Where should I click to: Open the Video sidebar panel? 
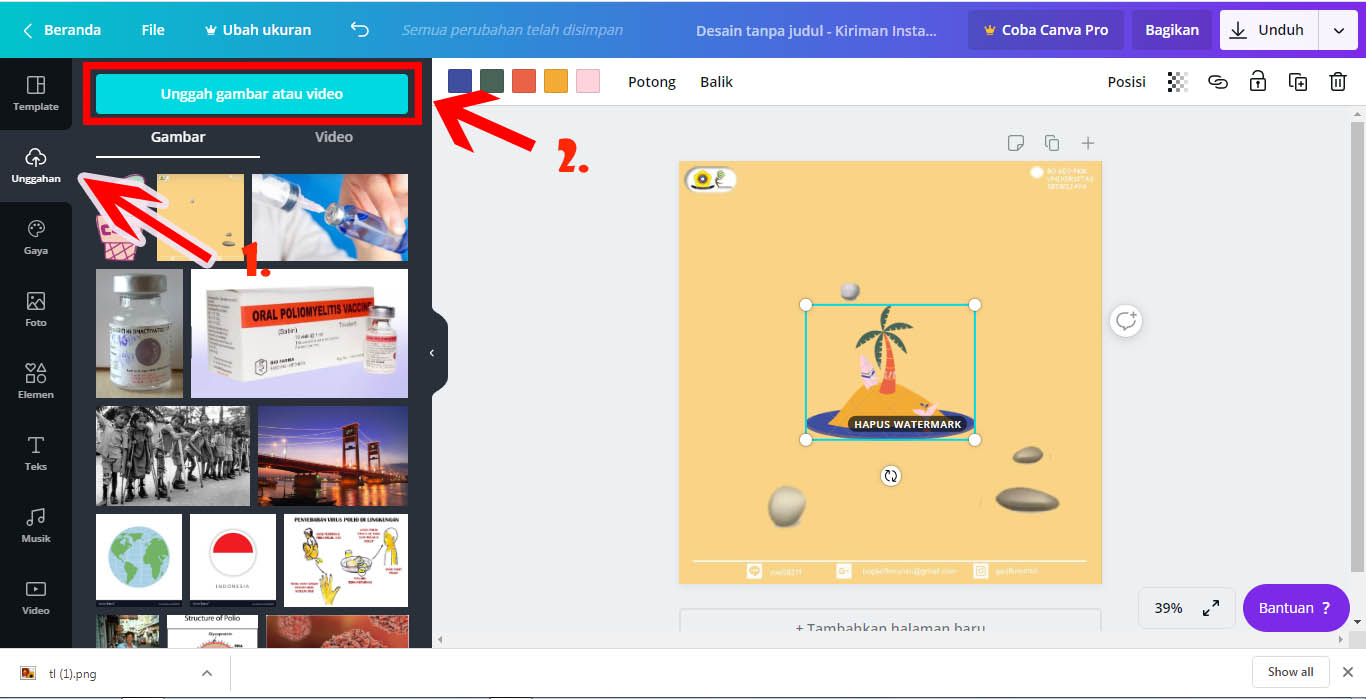tap(36, 598)
